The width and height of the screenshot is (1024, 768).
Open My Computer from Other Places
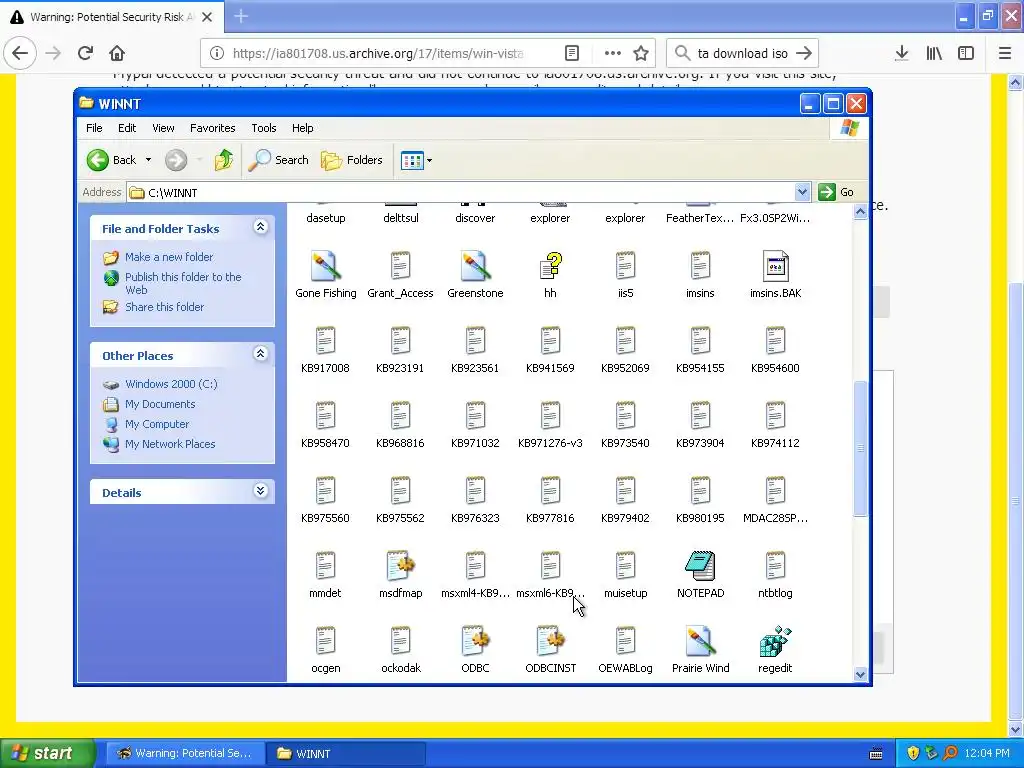(157, 424)
